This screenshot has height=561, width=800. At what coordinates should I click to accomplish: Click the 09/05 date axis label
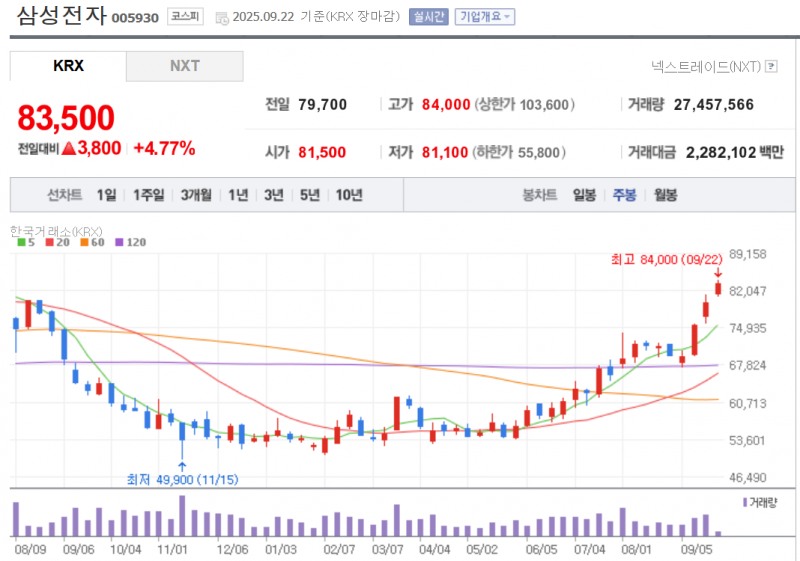coord(696,550)
